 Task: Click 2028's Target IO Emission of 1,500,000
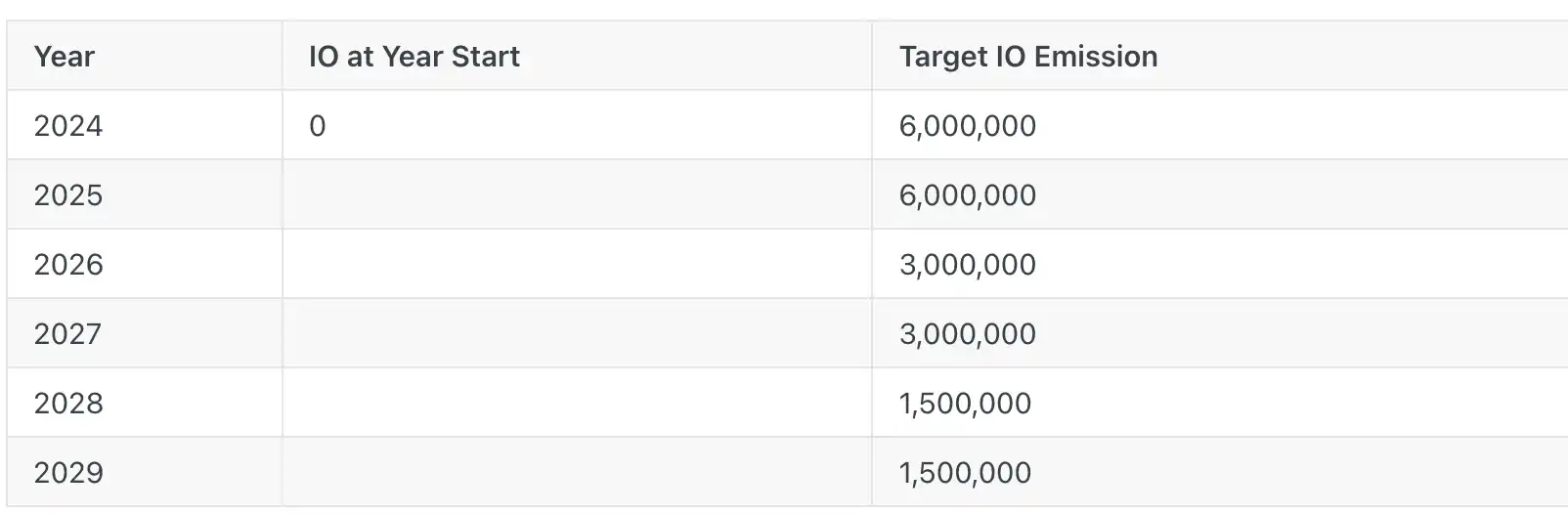pos(965,404)
